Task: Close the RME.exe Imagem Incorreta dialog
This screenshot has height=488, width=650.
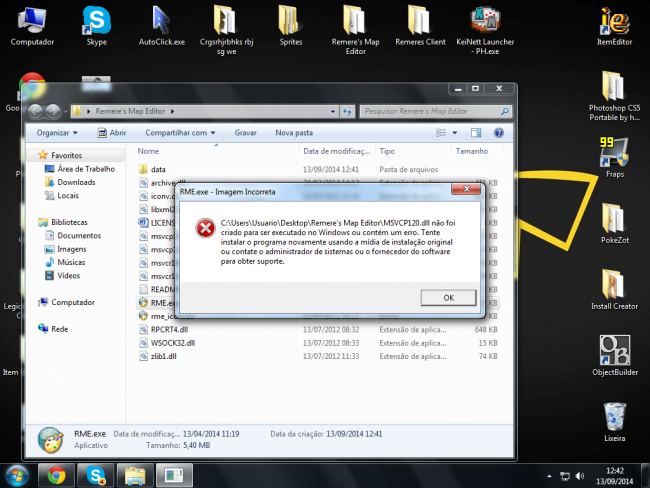Action: point(466,189)
